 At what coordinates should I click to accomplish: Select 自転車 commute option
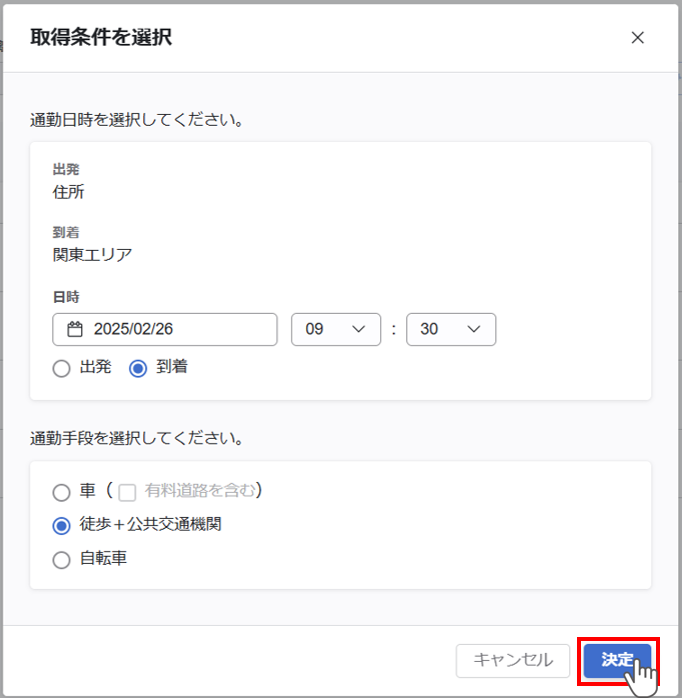click(61, 560)
